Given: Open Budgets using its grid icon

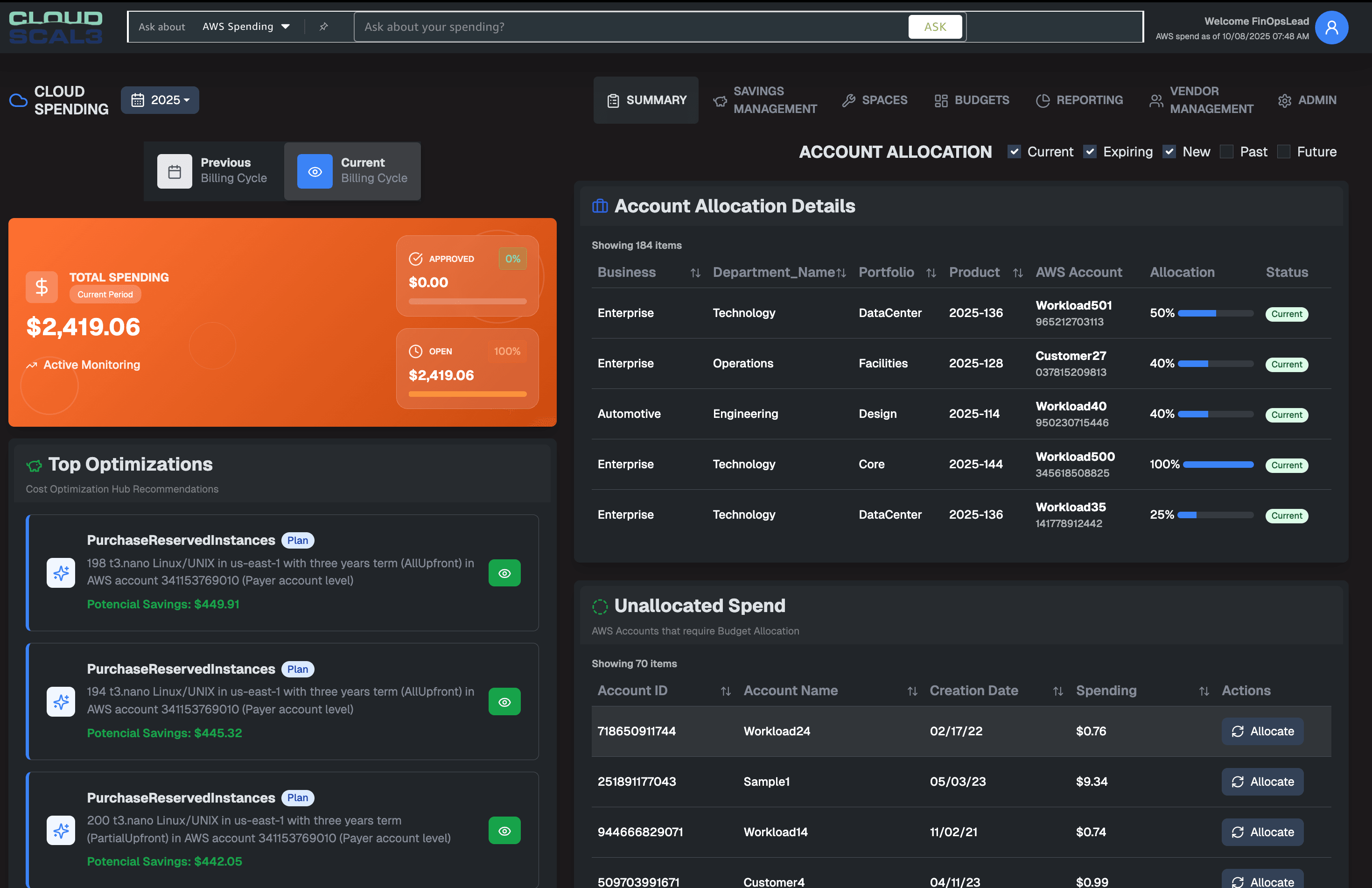Looking at the screenshot, I should click(942, 100).
